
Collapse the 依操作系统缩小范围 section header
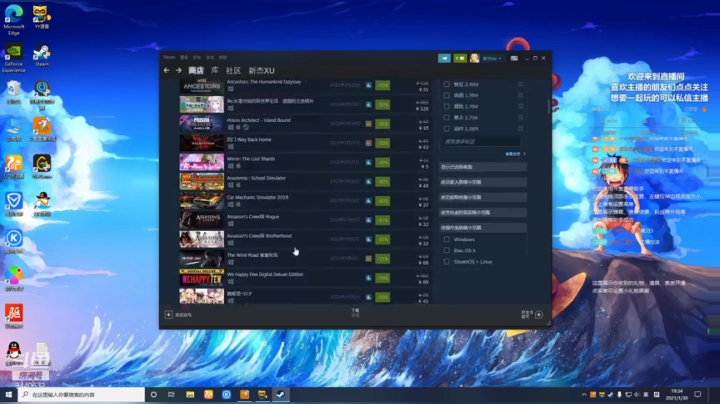[x=483, y=227]
